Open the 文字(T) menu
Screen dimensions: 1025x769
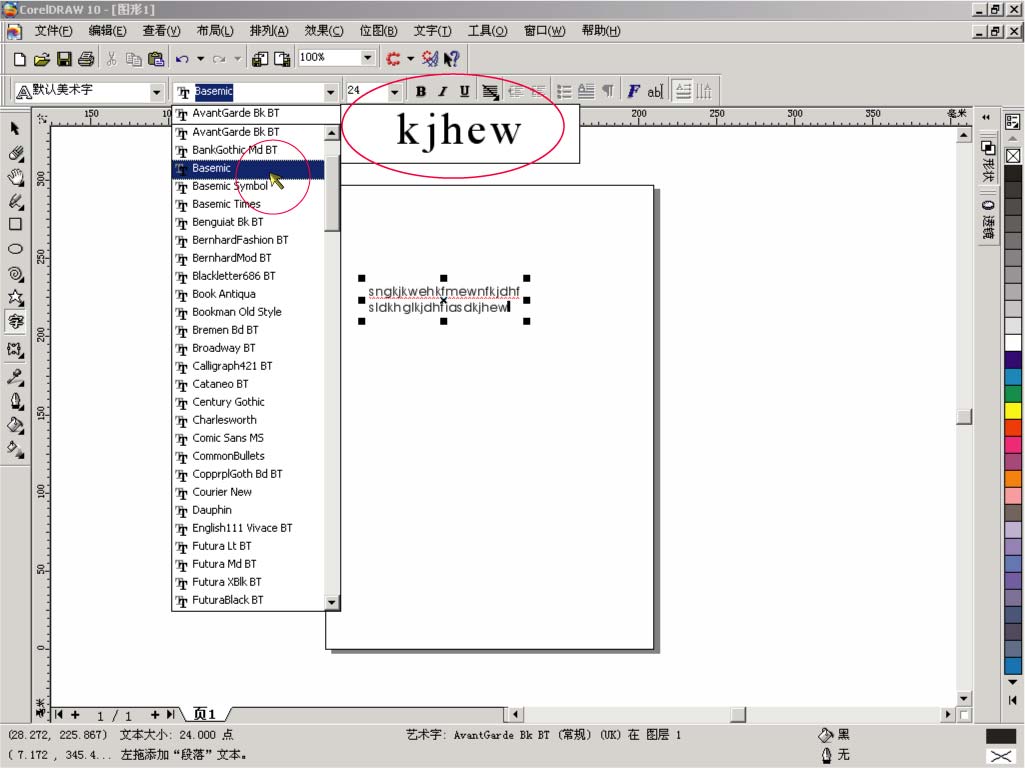(x=432, y=31)
